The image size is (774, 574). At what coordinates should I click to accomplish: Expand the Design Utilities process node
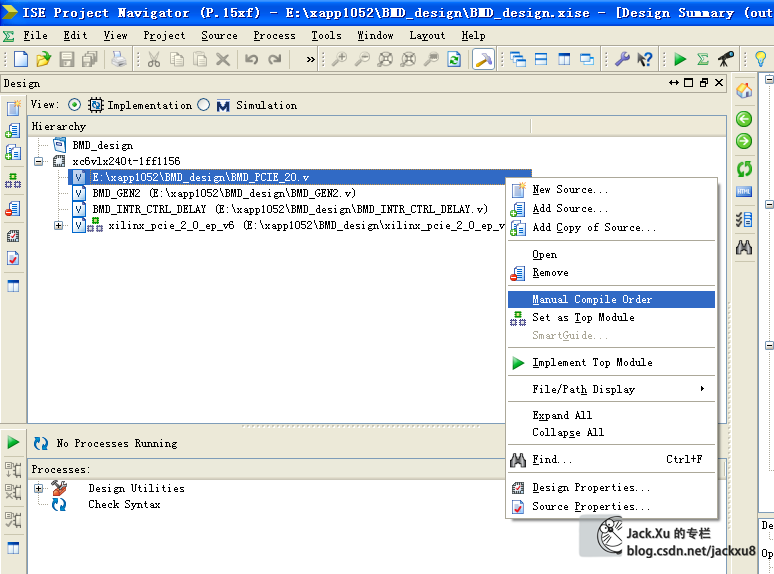pyautogui.click(x=39, y=489)
